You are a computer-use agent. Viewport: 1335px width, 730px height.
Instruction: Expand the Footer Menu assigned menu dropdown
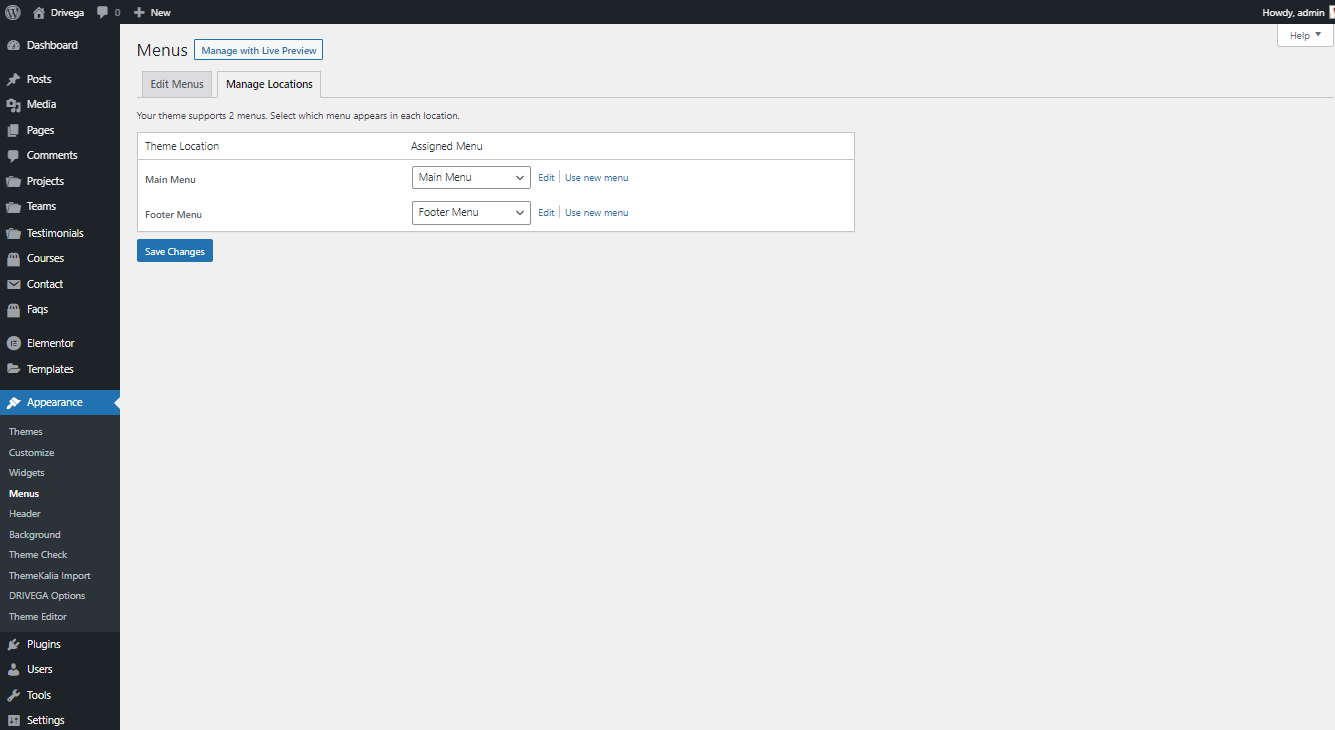pyautogui.click(x=471, y=212)
